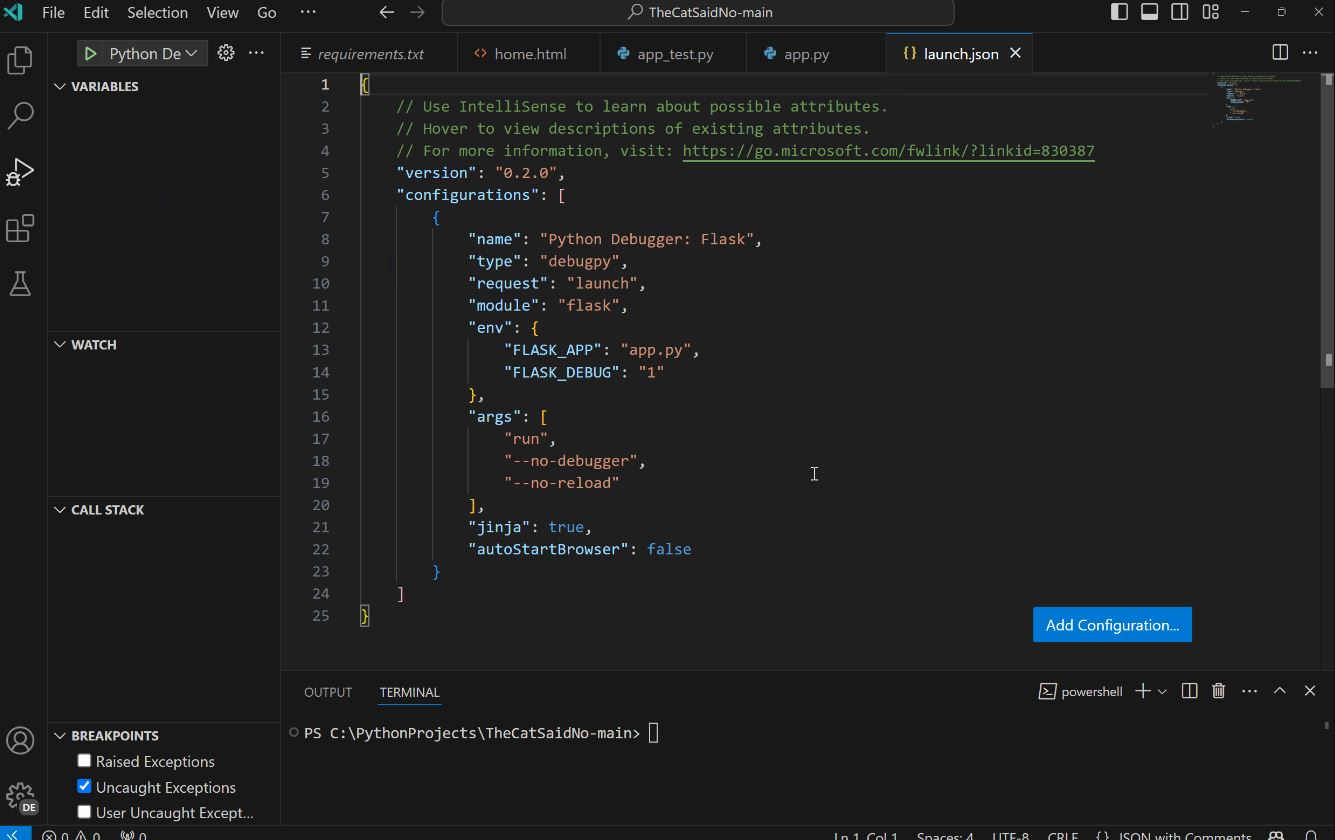This screenshot has height=840, width=1335.
Task: Disable the Uncaught Exceptions breakpoint
Action: pyautogui.click(x=84, y=787)
